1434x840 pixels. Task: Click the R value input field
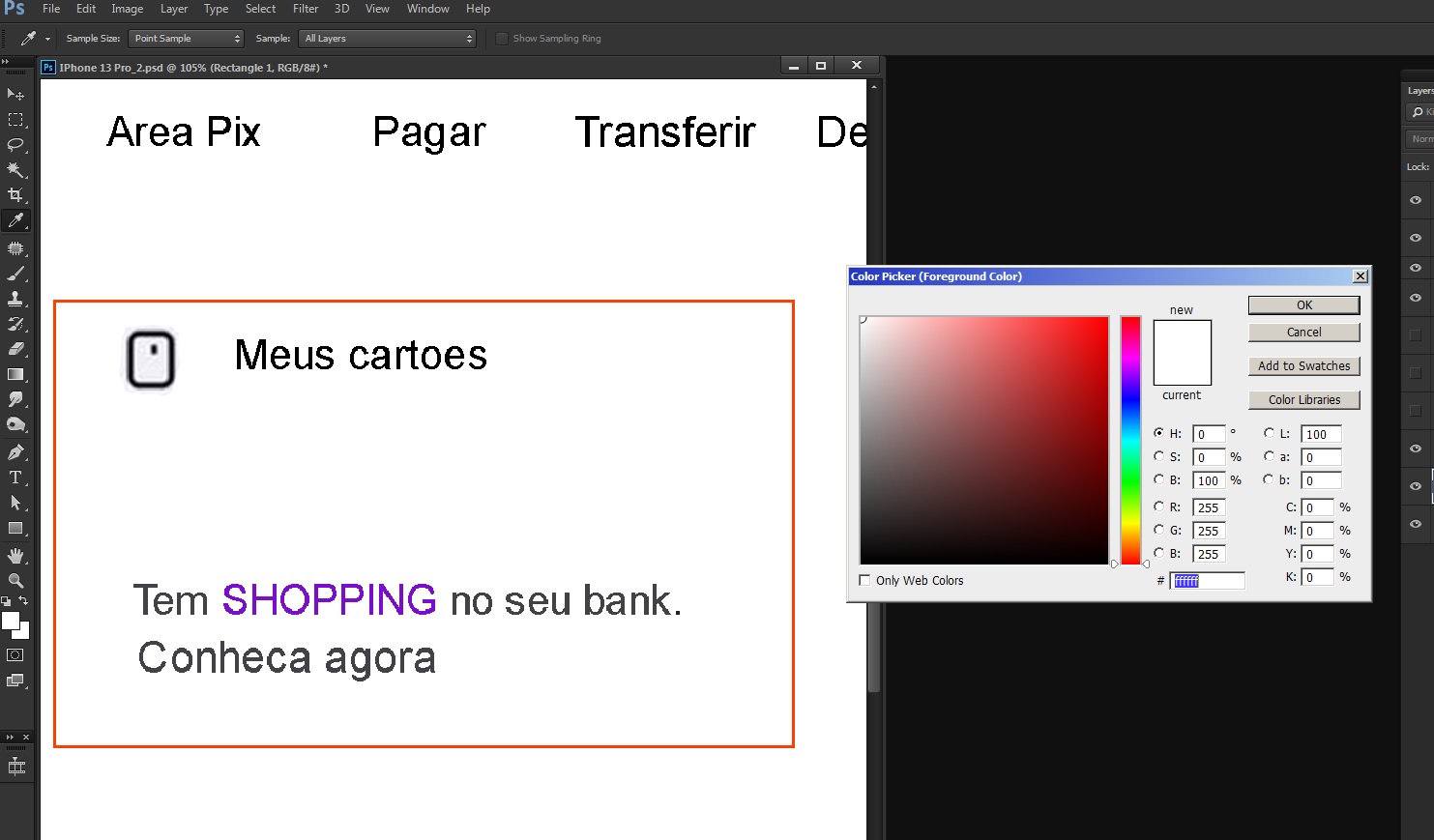(x=1209, y=507)
